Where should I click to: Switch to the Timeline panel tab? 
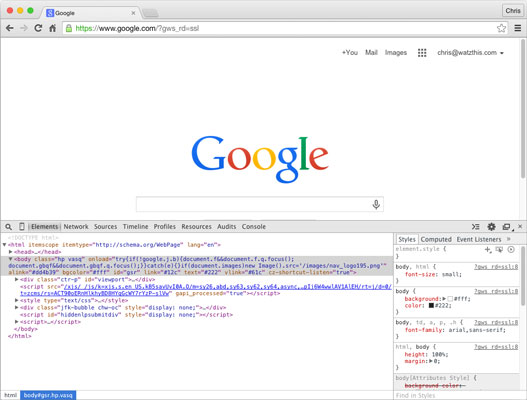(135, 227)
